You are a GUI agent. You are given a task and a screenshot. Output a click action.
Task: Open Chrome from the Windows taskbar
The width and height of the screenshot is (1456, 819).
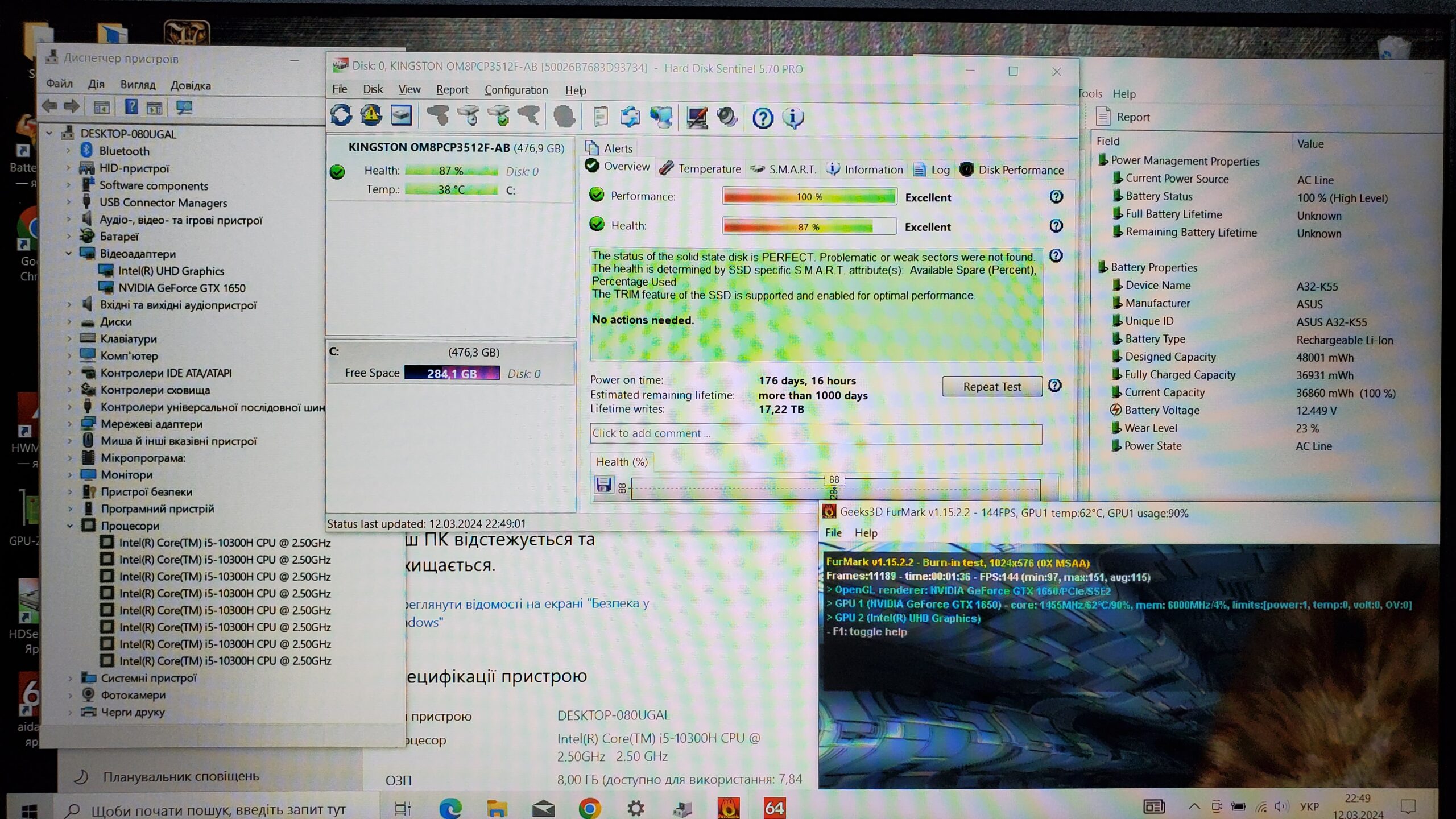pos(590,808)
